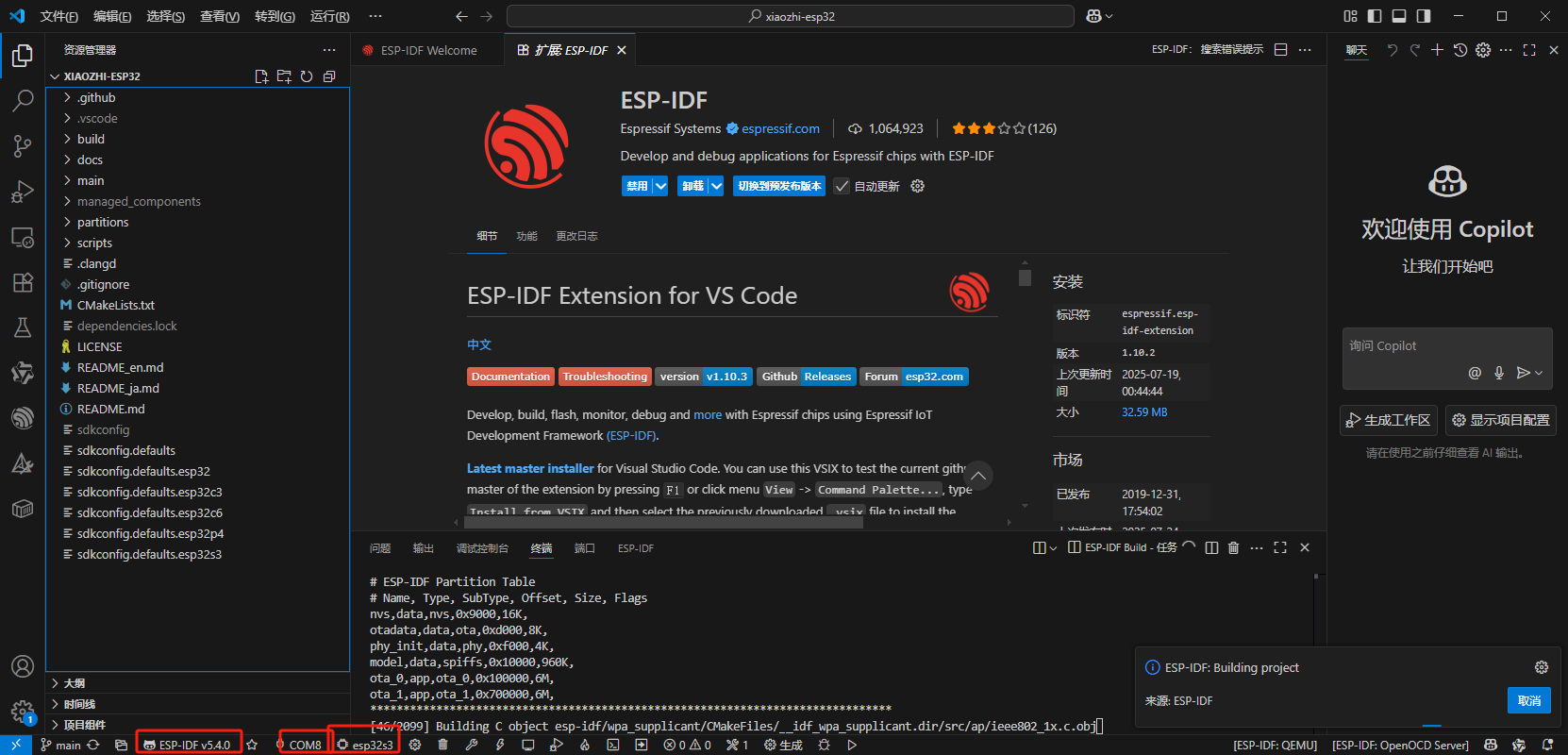Open the Source Control view

click(23, 145)
